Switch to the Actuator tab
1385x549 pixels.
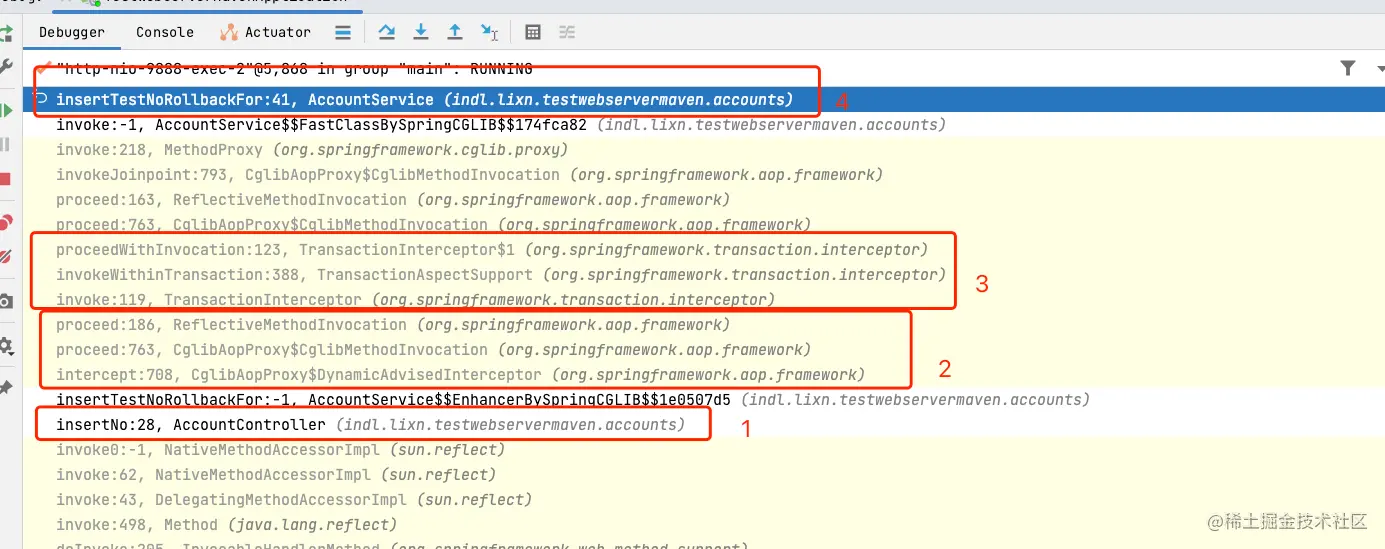click(266, 32)
